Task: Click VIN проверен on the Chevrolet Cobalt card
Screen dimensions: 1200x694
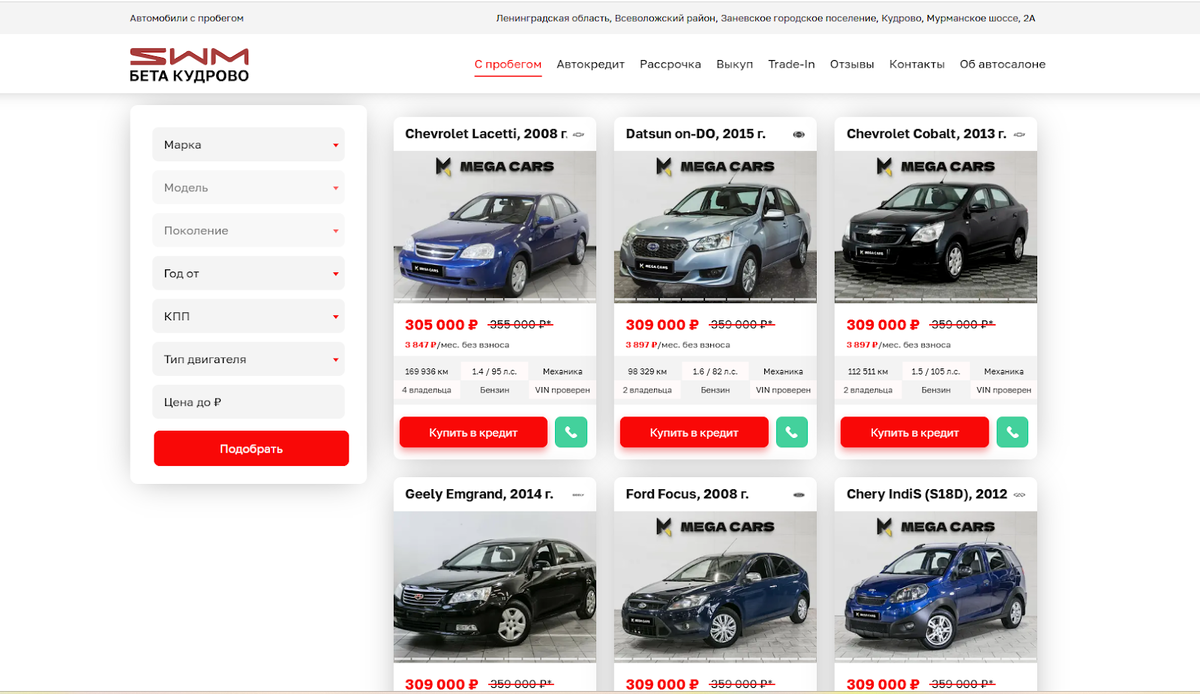Action: pos(1004,390)
